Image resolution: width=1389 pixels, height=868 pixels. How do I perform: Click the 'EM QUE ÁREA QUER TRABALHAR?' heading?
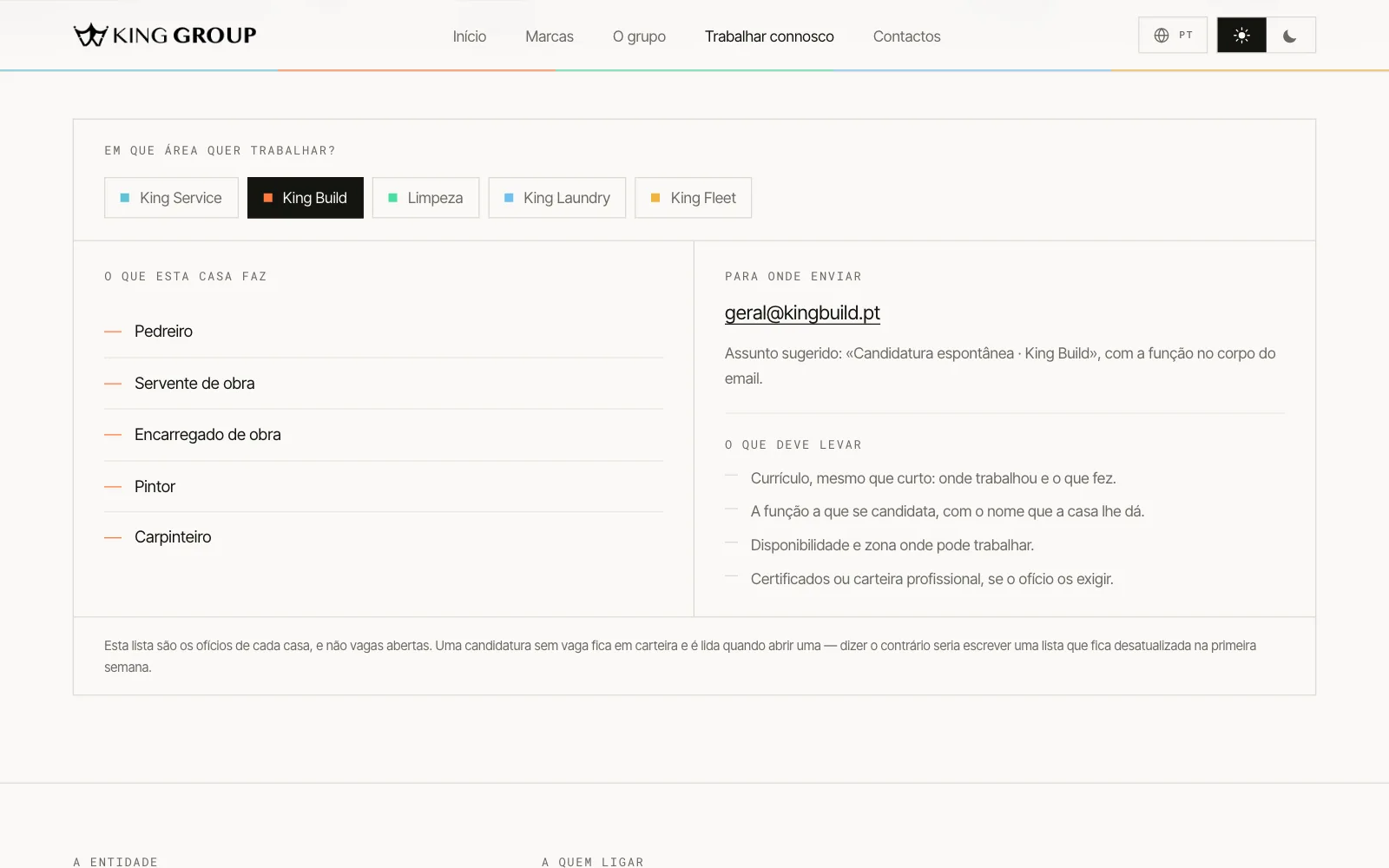click(220, 150)
